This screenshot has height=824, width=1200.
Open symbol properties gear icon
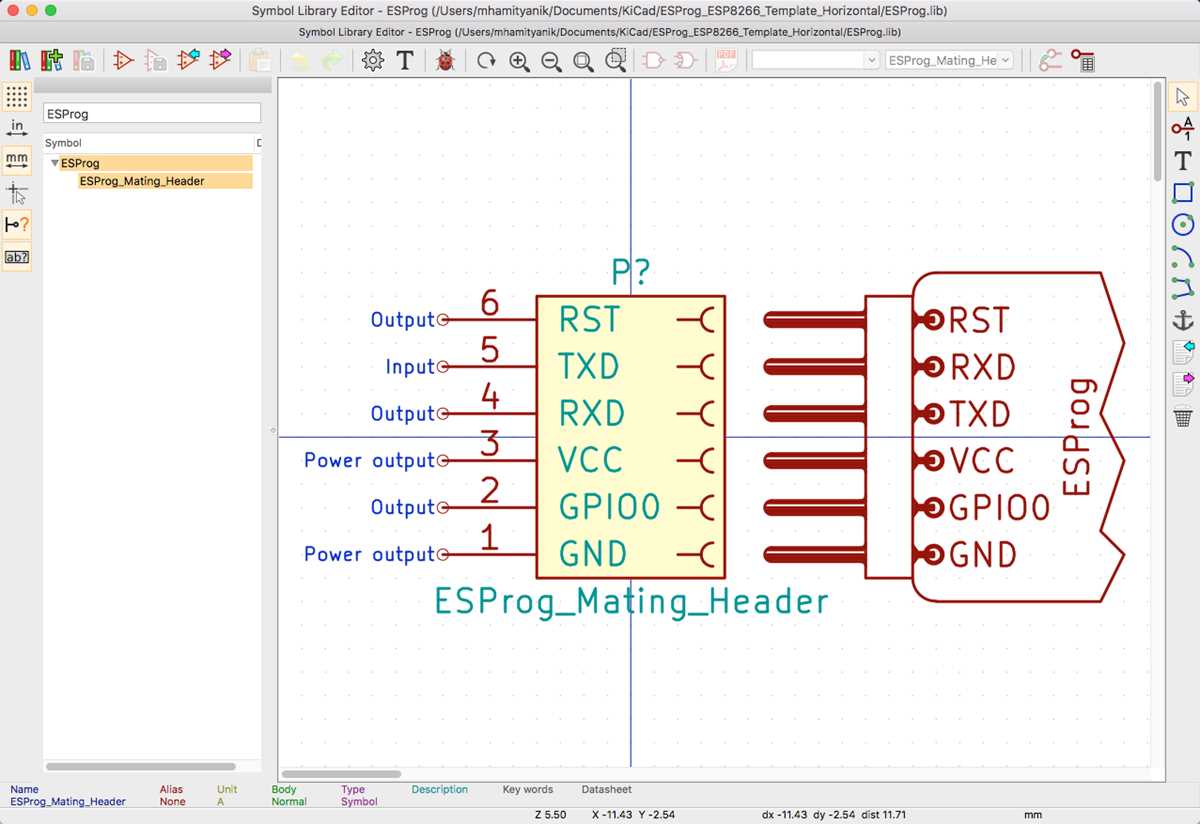coord(373,60)
